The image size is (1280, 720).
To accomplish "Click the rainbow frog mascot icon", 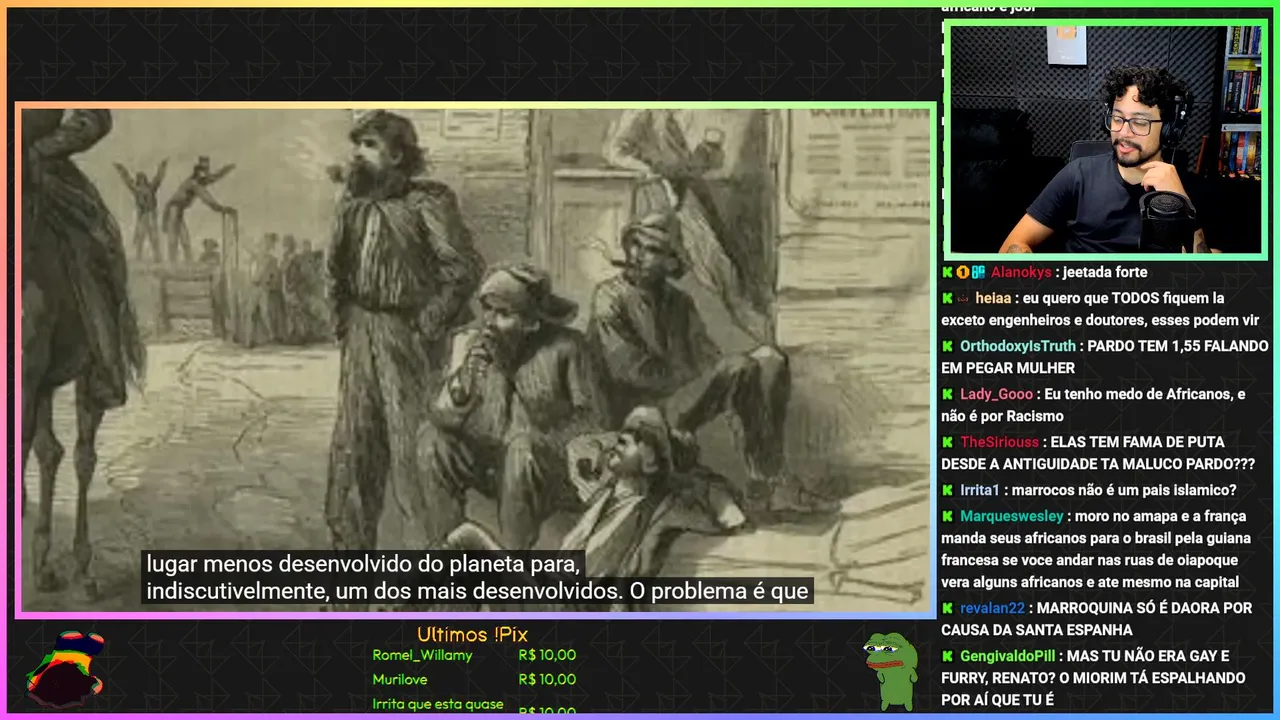I will click(x=67, y=668).
